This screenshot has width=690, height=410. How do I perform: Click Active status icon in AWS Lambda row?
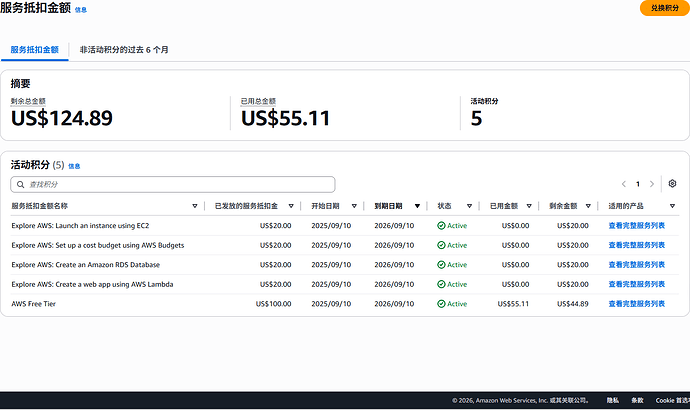[x=441, y=284]
